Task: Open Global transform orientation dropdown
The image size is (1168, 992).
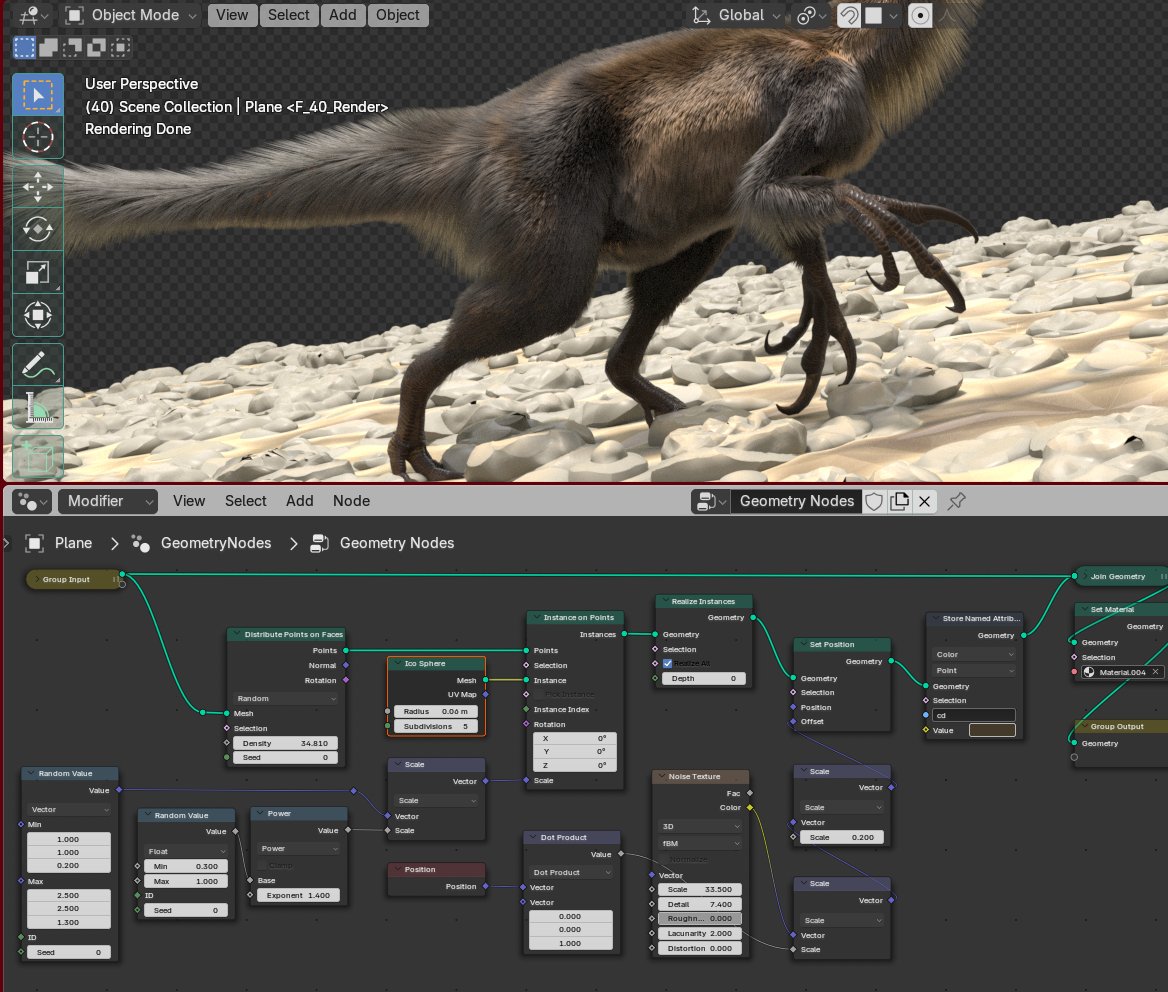Action: [x=736, y=16]
